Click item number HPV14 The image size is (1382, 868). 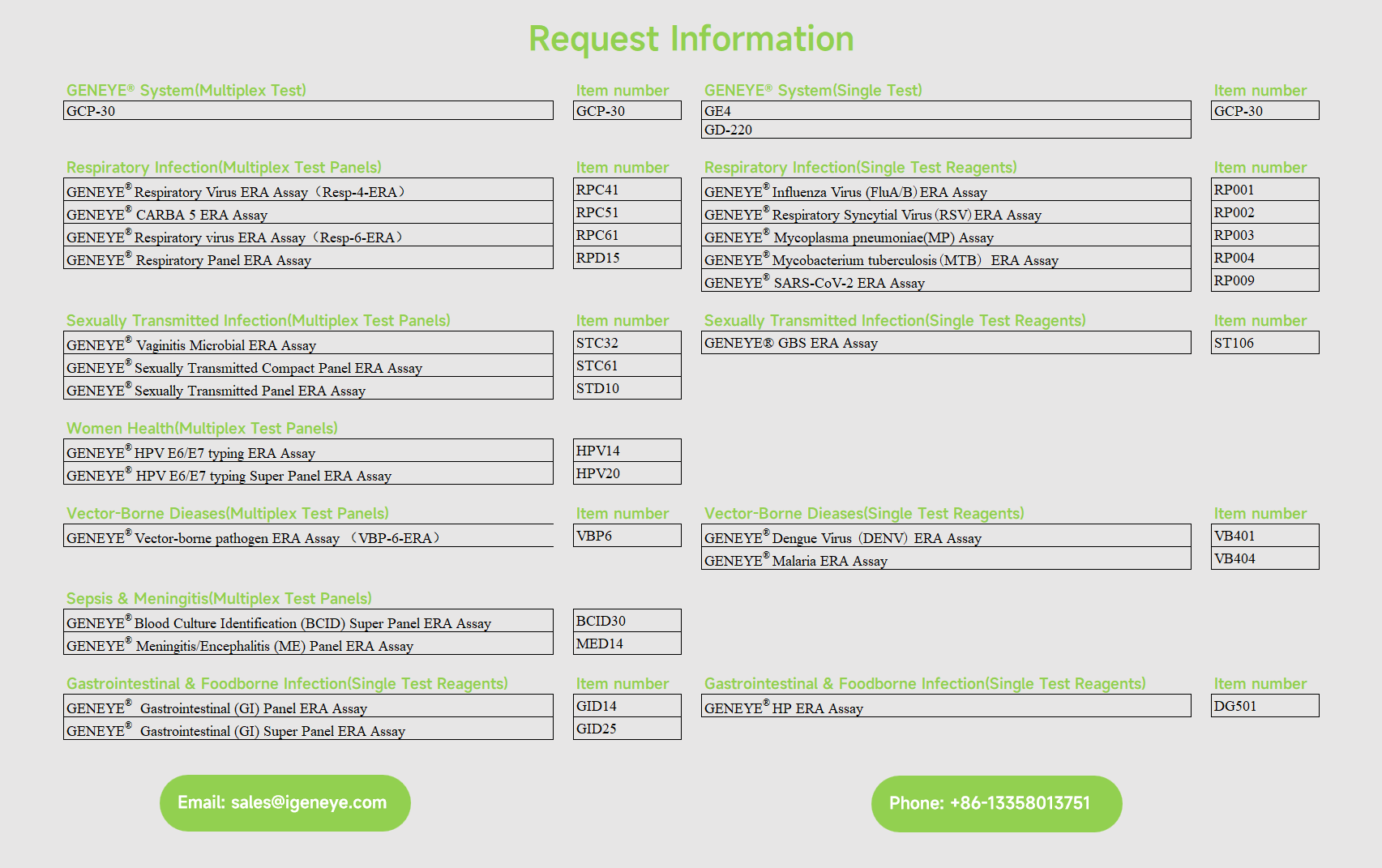pos(627,451)
